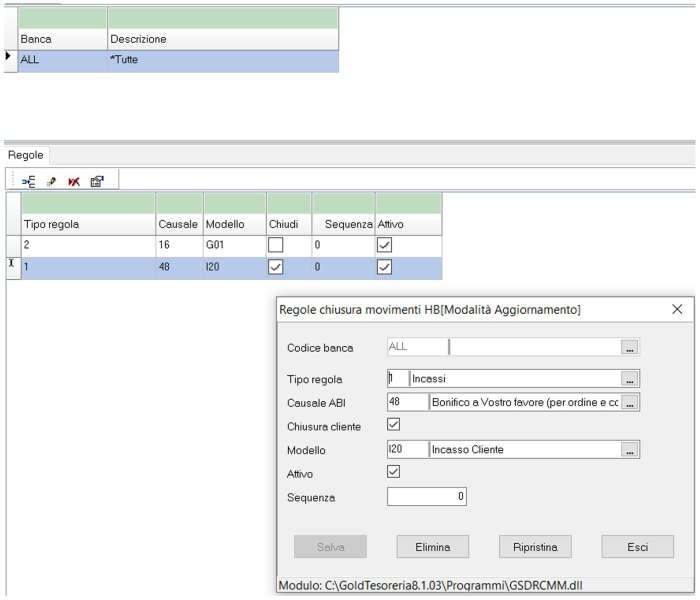Switch to the Regole tab
The width and height of the screenshot is (700, 600).
click(26, 156)
